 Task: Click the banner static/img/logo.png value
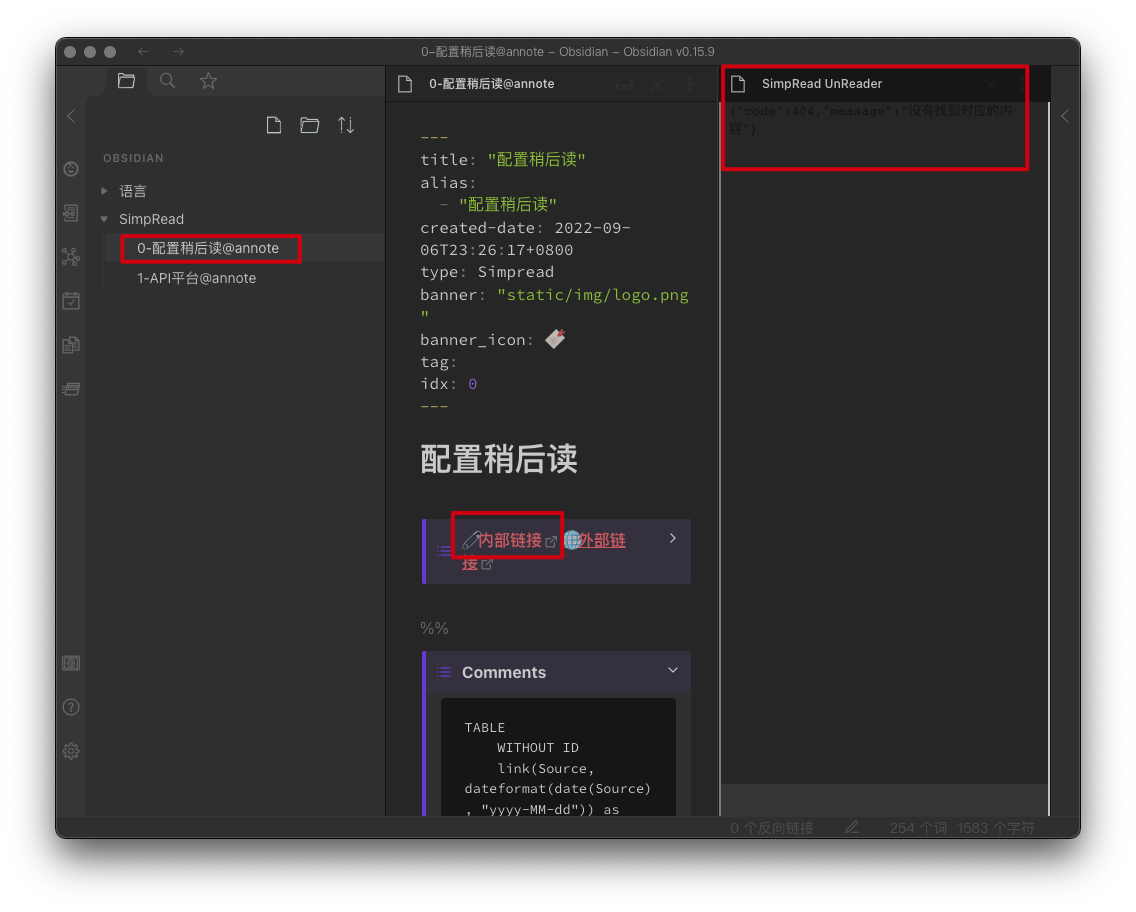click(x=555, y=305)
